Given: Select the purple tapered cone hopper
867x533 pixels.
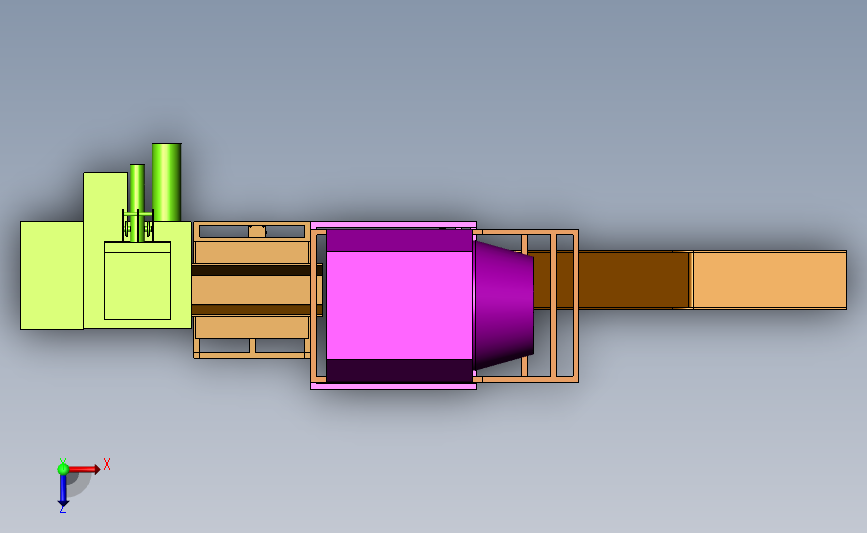Looking at the screenshot, I should click(x=503, y=305).
